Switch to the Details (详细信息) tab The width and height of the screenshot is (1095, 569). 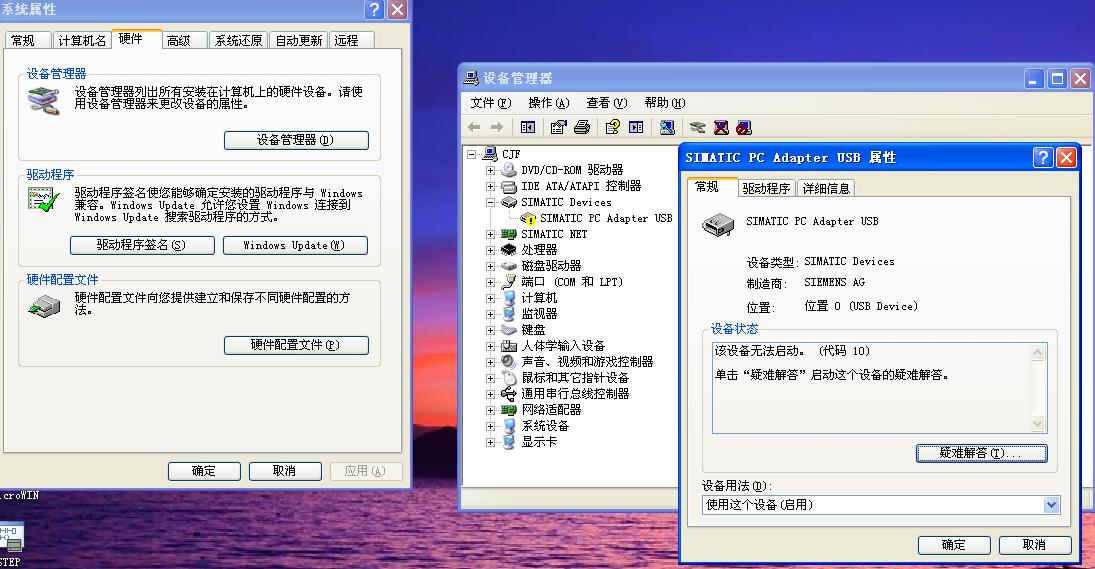tap(826, 189)
